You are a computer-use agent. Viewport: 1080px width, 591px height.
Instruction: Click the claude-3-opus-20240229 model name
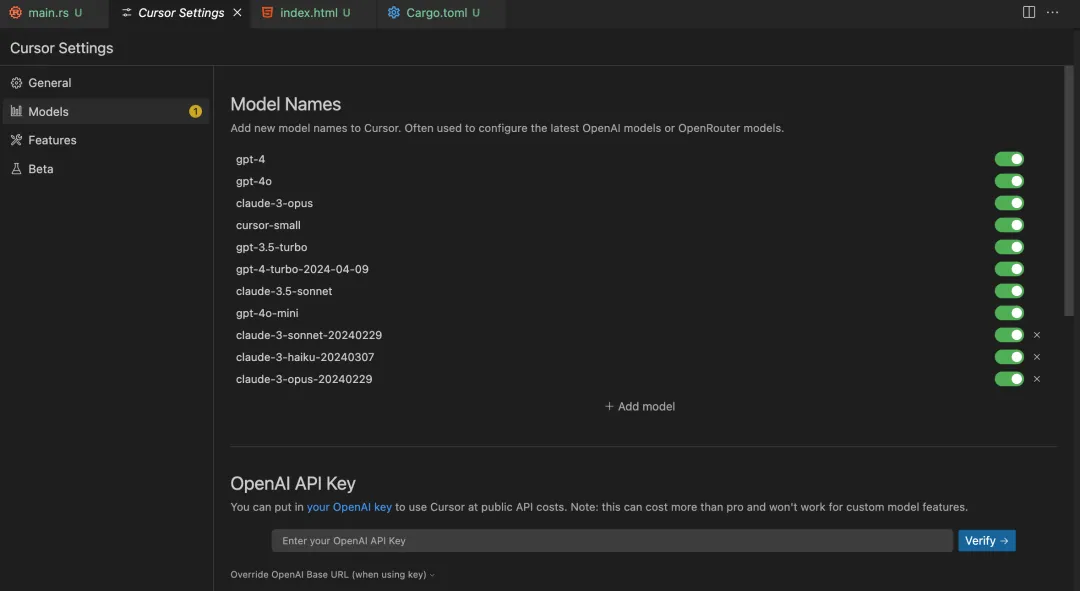(x=304, y=380)
